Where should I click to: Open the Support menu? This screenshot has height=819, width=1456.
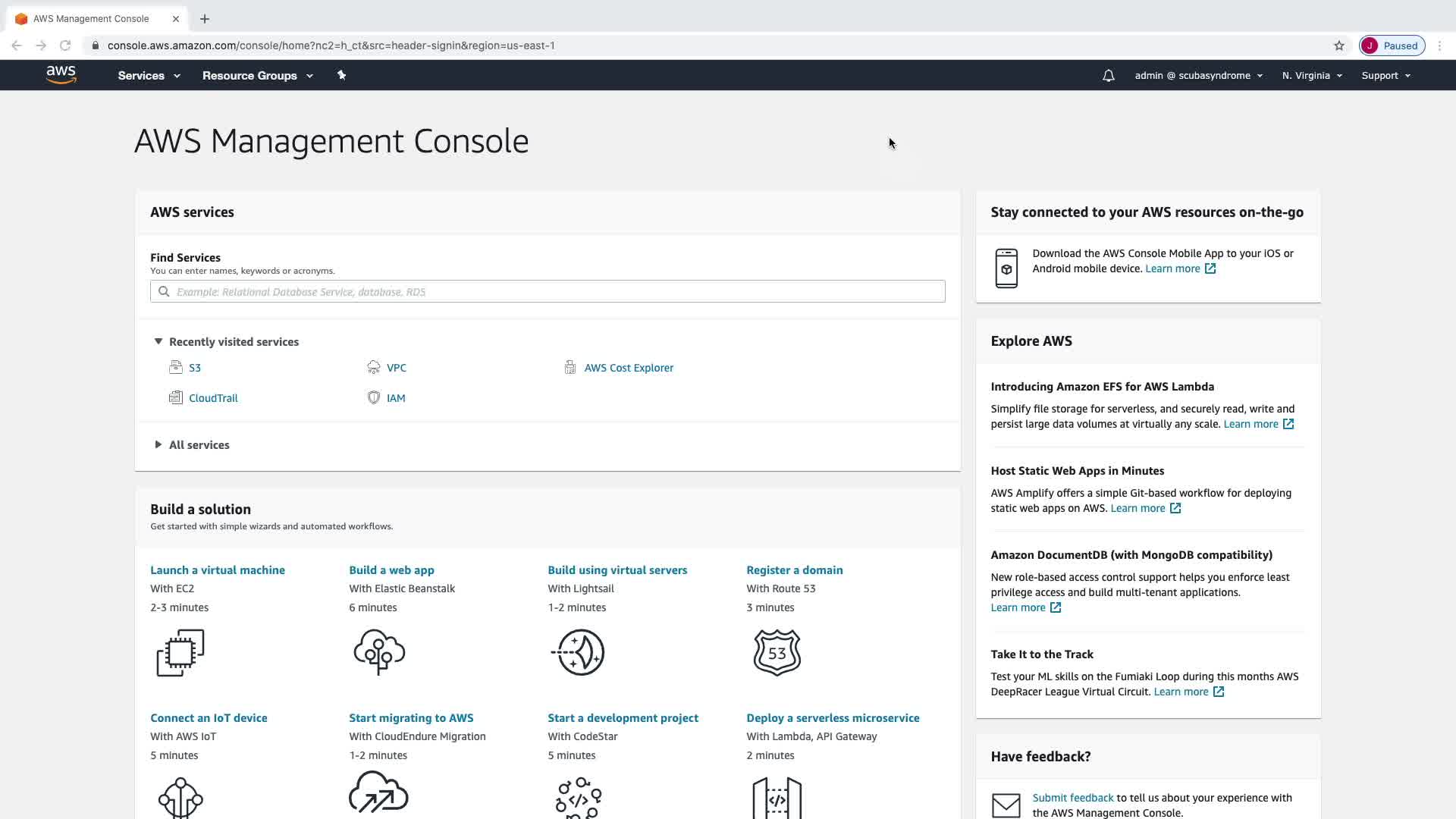(x=1385, y=76)
